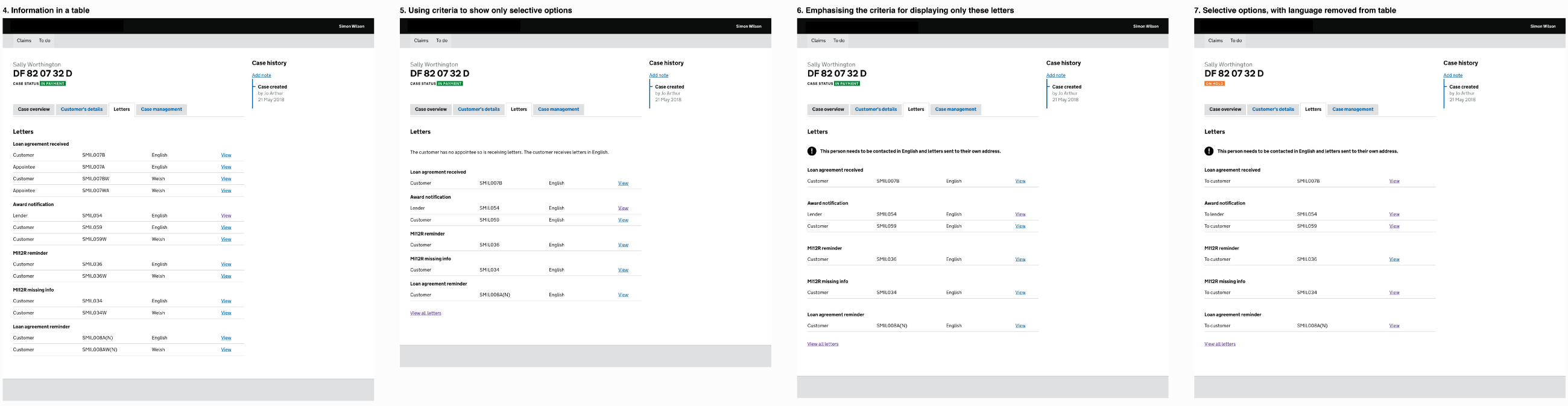Click To do in mockup 6 navigation bar
Viewport: 1568px width, 406px height.
(x=839, y=41)
